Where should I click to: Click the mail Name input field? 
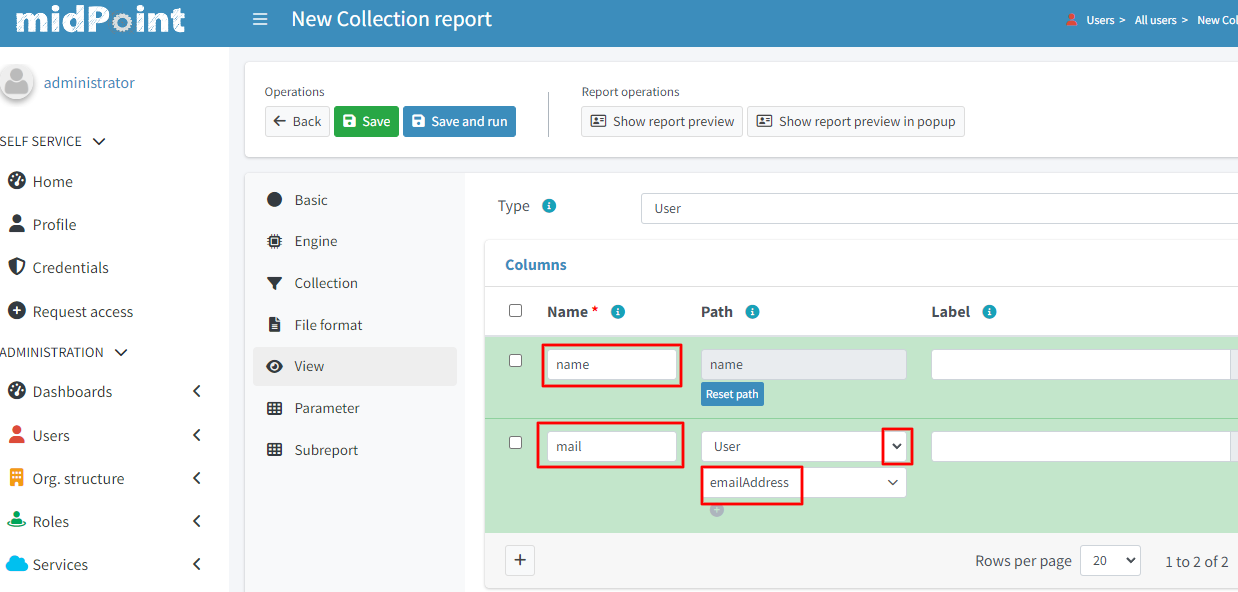[611, 446]
